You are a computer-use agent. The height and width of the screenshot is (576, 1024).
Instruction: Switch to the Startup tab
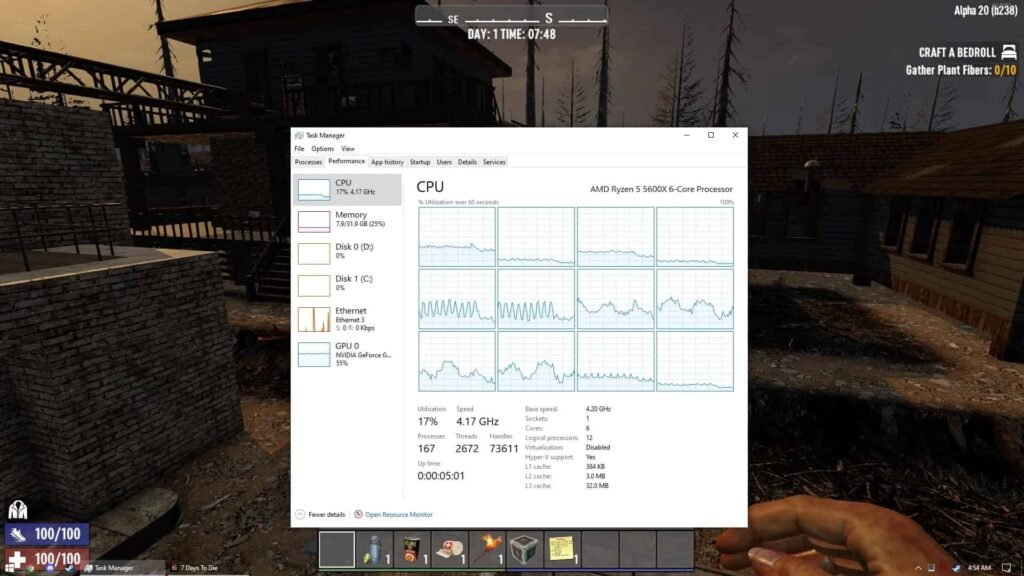pos(420,161)
